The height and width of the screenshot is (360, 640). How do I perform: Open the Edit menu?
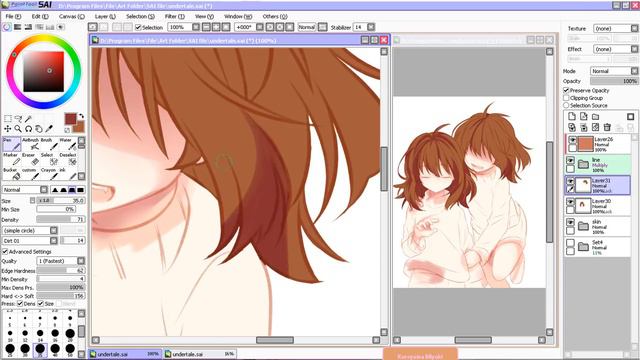coord(40,16)
